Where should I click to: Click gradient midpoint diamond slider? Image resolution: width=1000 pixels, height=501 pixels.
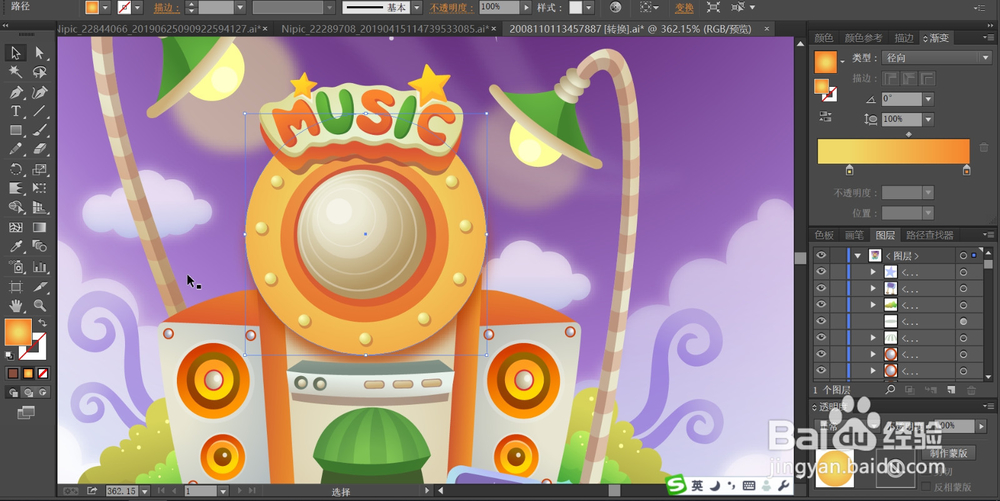click(909, 134)
